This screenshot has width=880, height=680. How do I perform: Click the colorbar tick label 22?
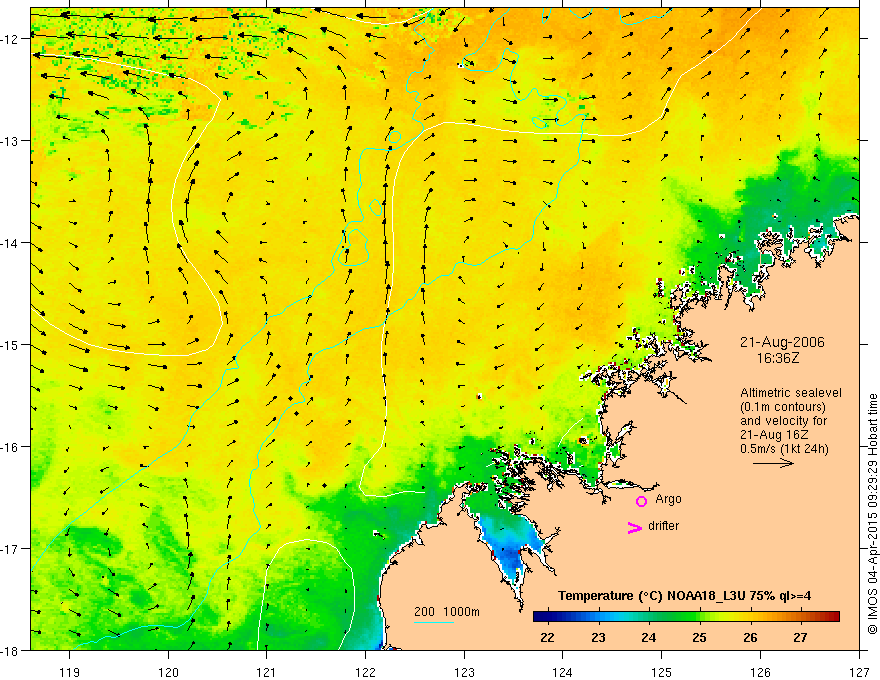(547, 637)
